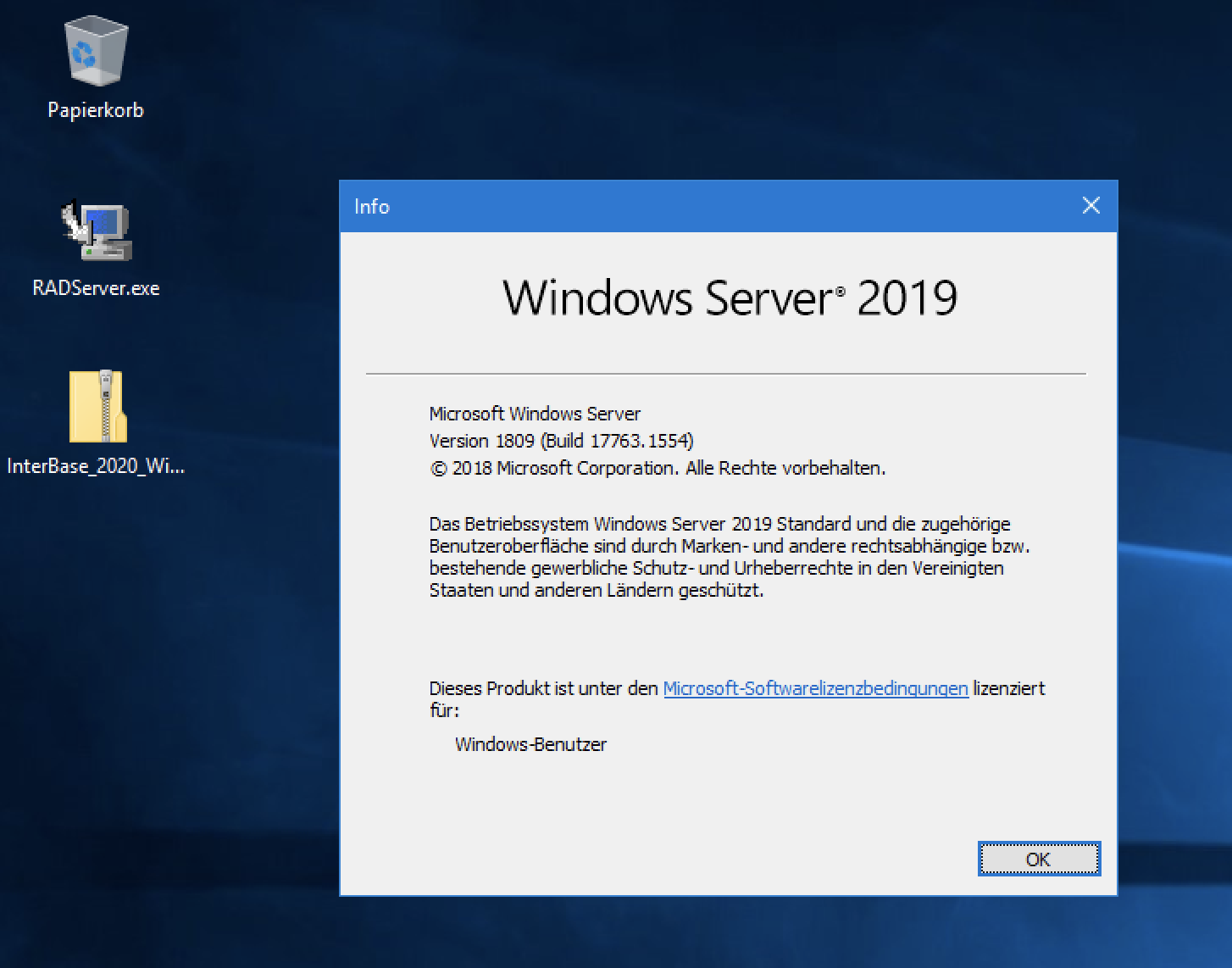Click the Windows-Benutzer licensee name

click(x=530, y=744)
